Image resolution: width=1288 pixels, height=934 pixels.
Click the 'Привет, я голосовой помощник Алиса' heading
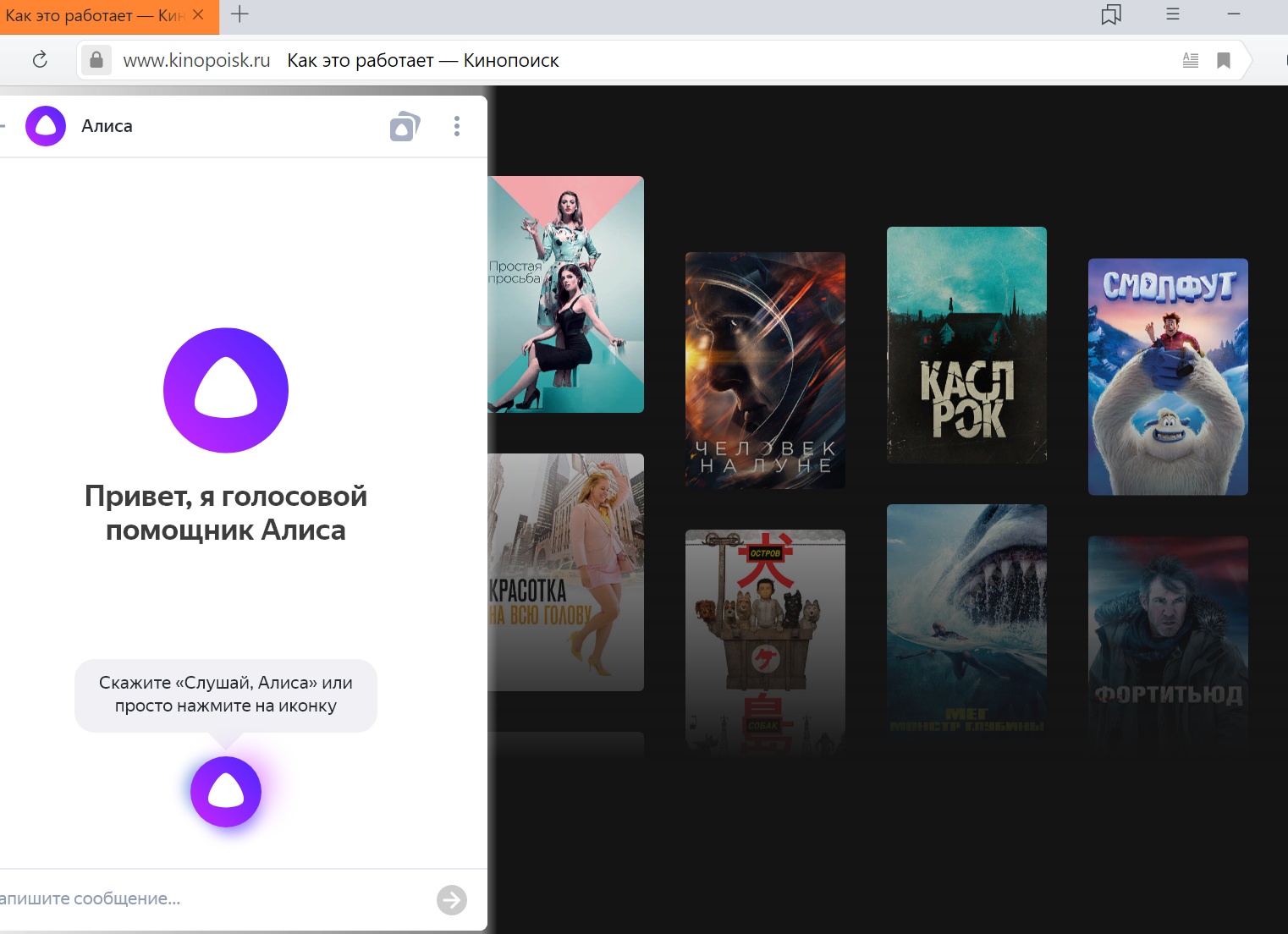(226, 513)
